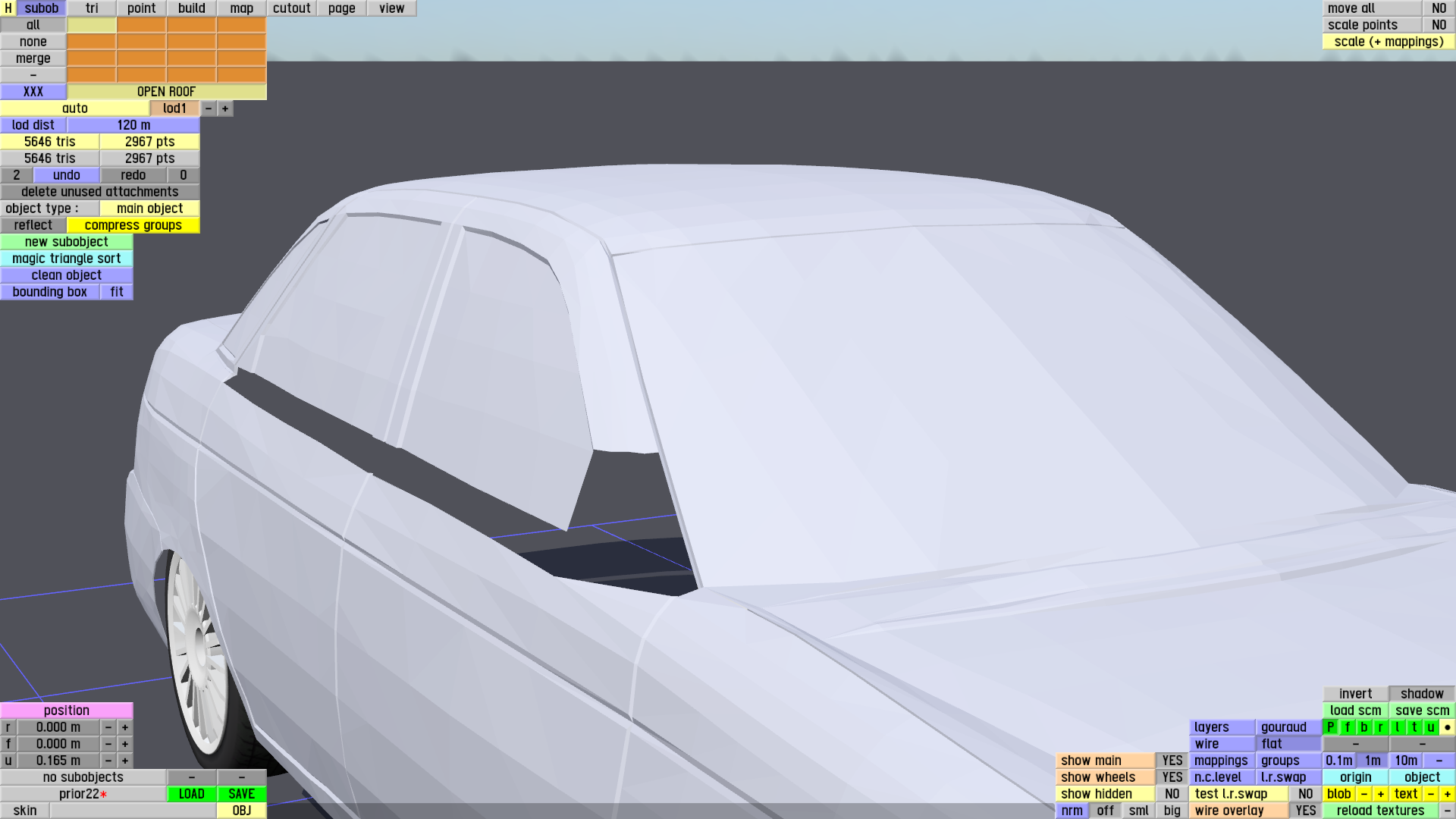Open the object type 'main object' selector
The image size is (1456, 819).
pyautogui.click(x=149, y=209)
